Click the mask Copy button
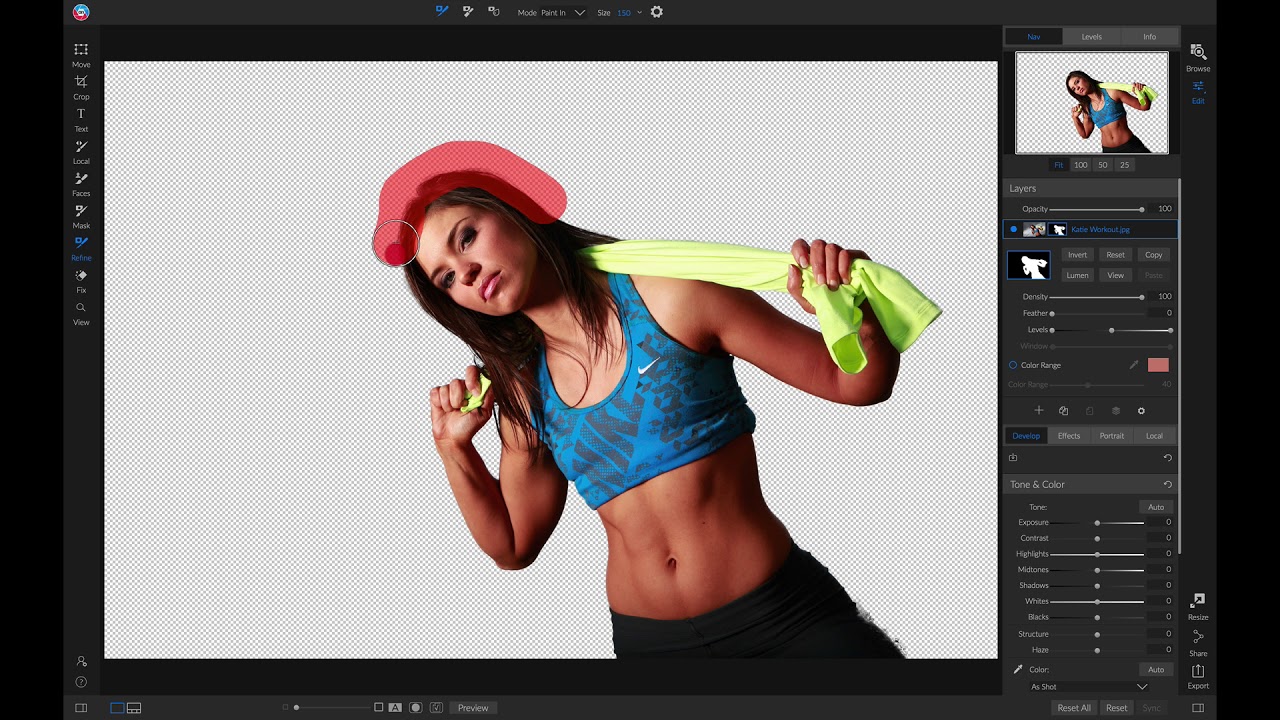 pos(1154,255)
